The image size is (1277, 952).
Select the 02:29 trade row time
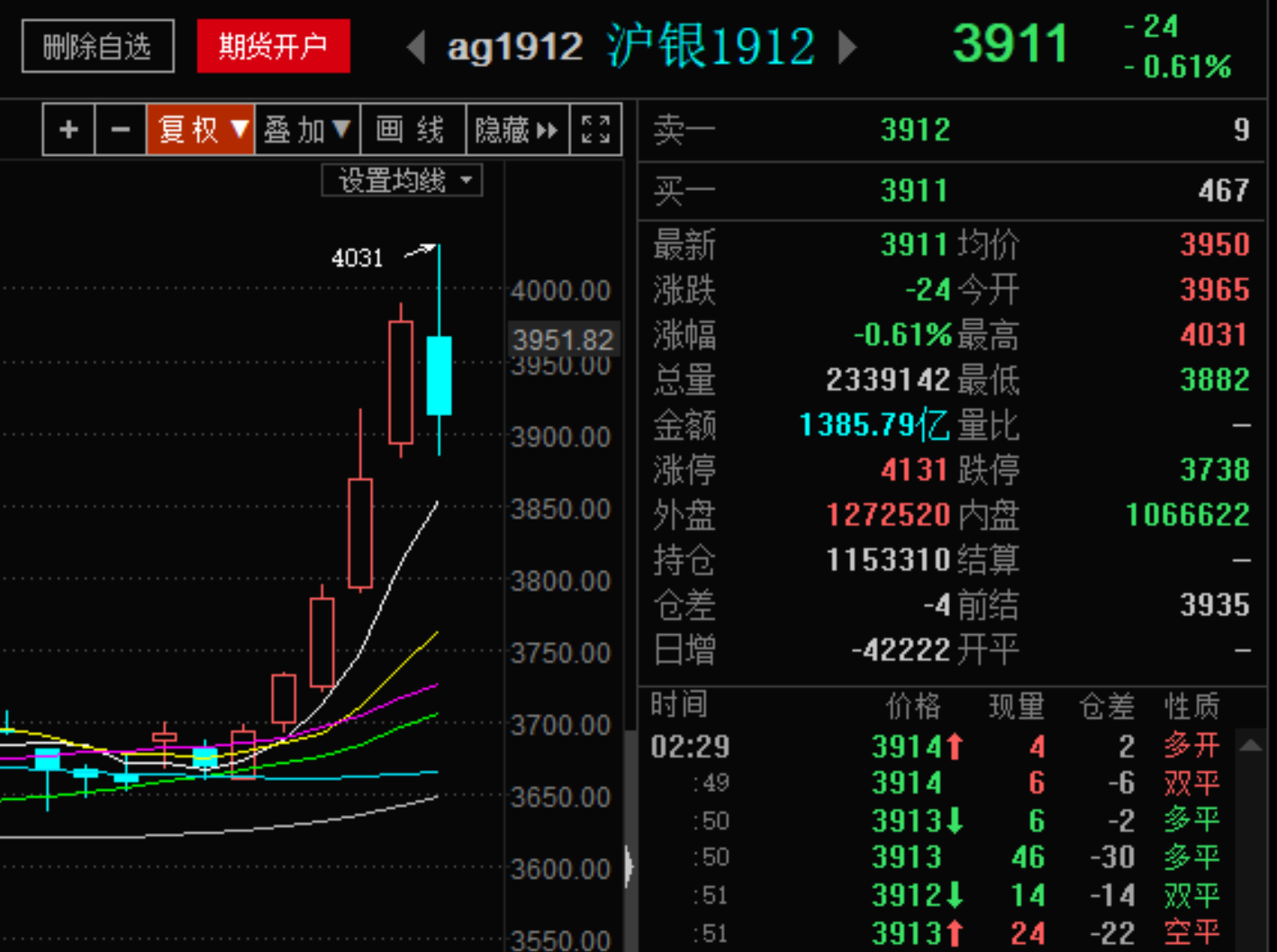690,746
